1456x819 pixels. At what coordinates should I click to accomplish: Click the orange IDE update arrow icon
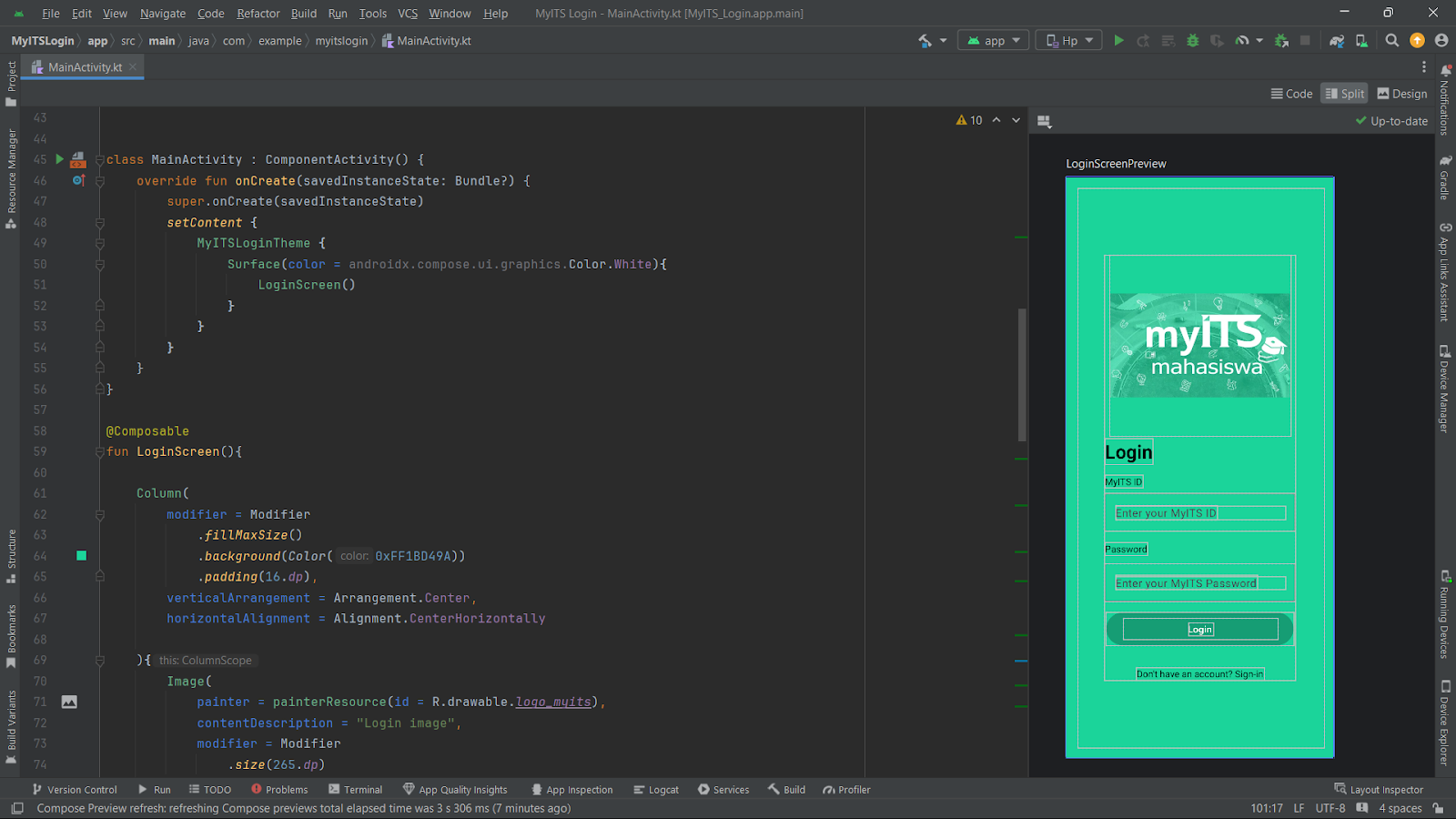[1417, 40]
